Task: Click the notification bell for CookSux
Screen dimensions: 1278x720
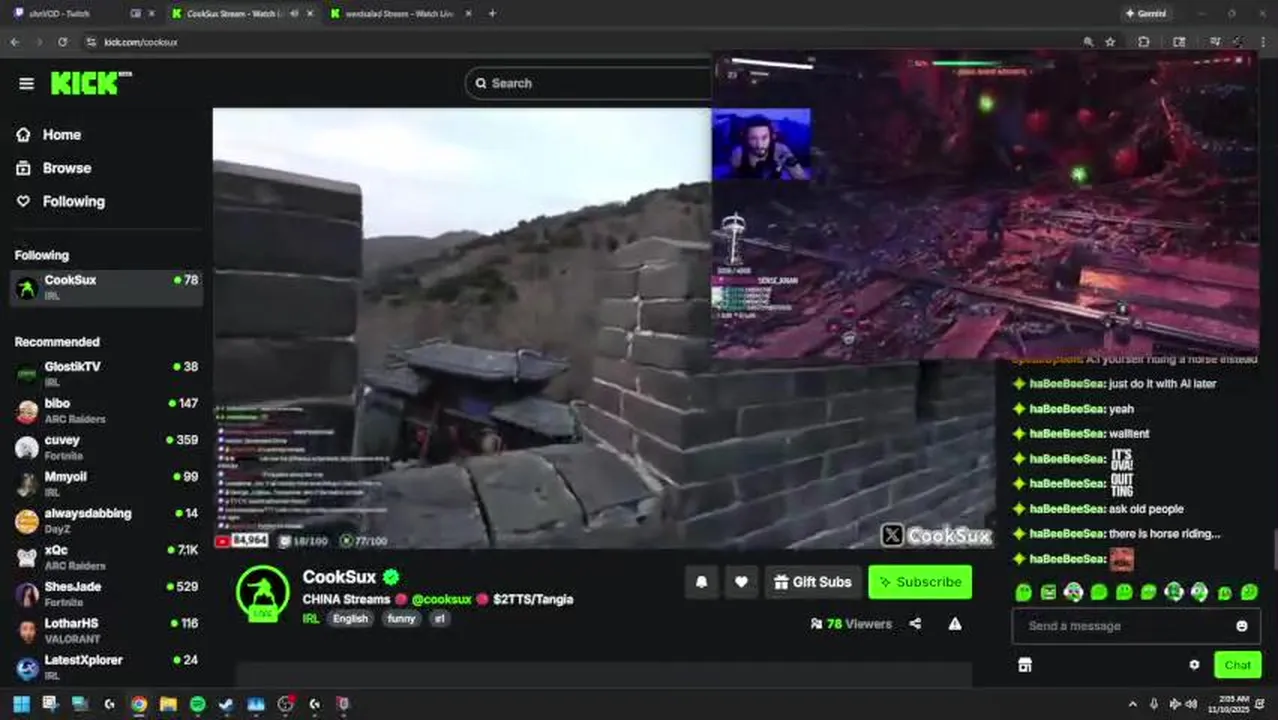Action: click(702, 582)
